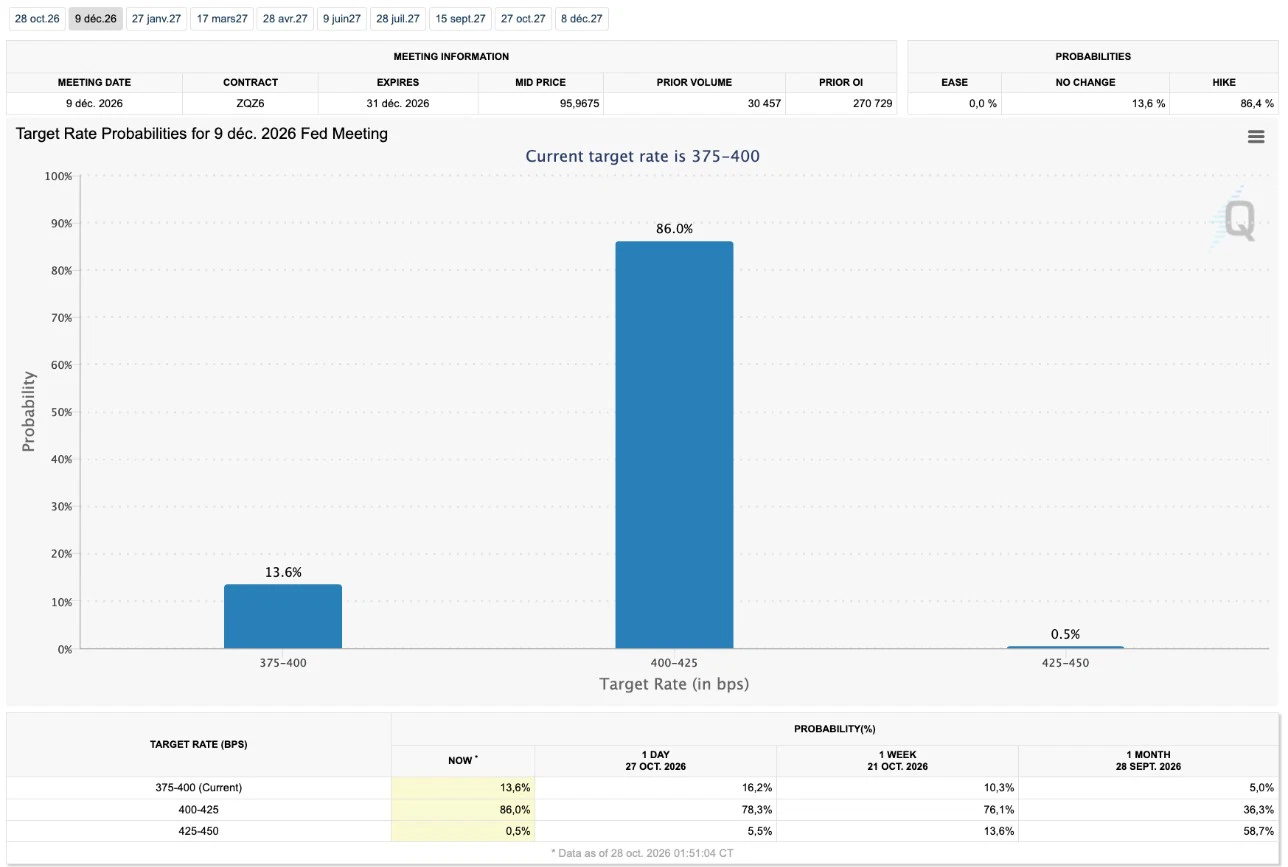Click the NO CHANGE column header
Screen dimensions: 1288x867
(1085, 82)
